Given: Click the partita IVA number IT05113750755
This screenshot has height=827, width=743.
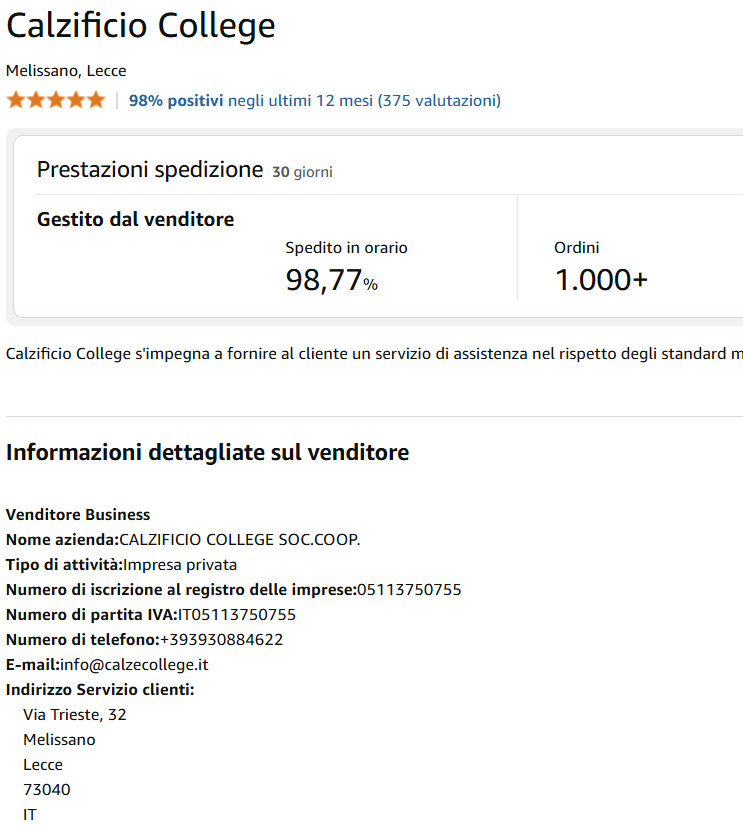Looking at the screenshot, I should click(x=236, y=615).
